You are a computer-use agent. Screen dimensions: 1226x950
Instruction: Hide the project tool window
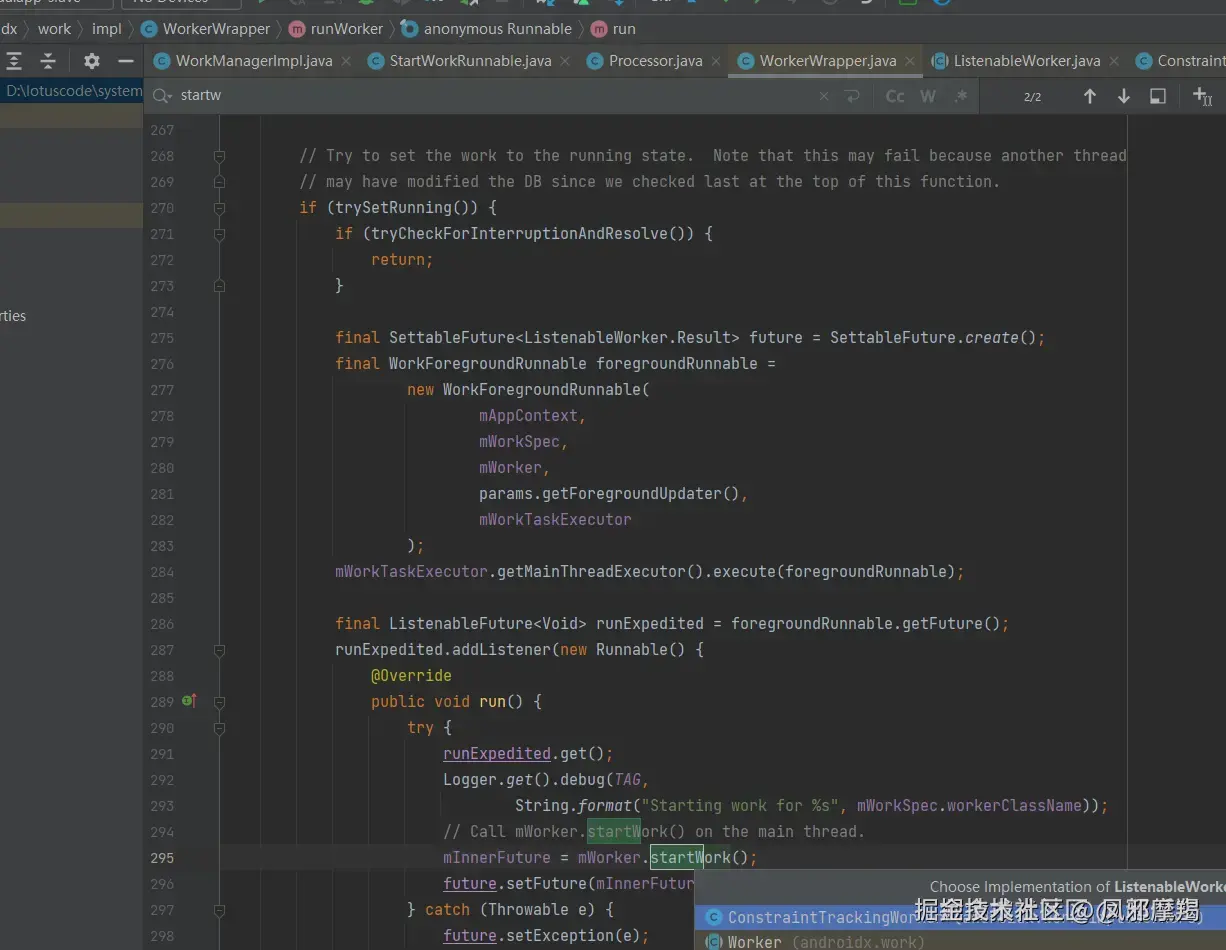point(125,61)
